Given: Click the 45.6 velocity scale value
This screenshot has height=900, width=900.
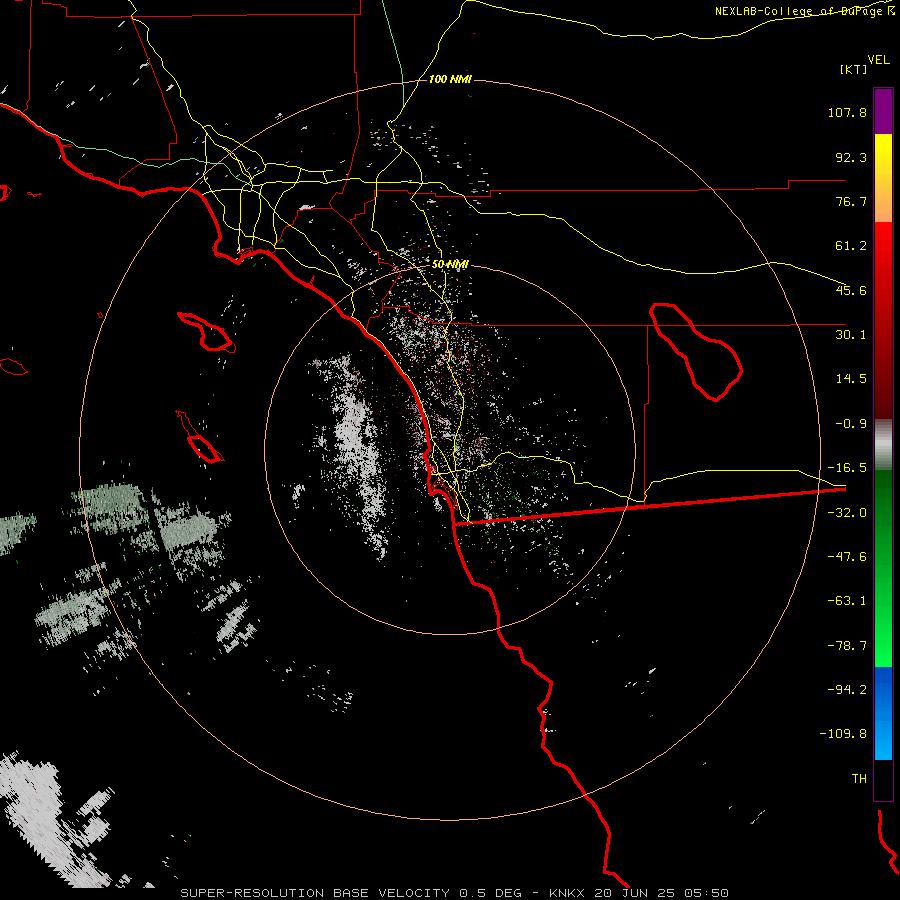Looking at the screenshot, I should pos(851,290).
